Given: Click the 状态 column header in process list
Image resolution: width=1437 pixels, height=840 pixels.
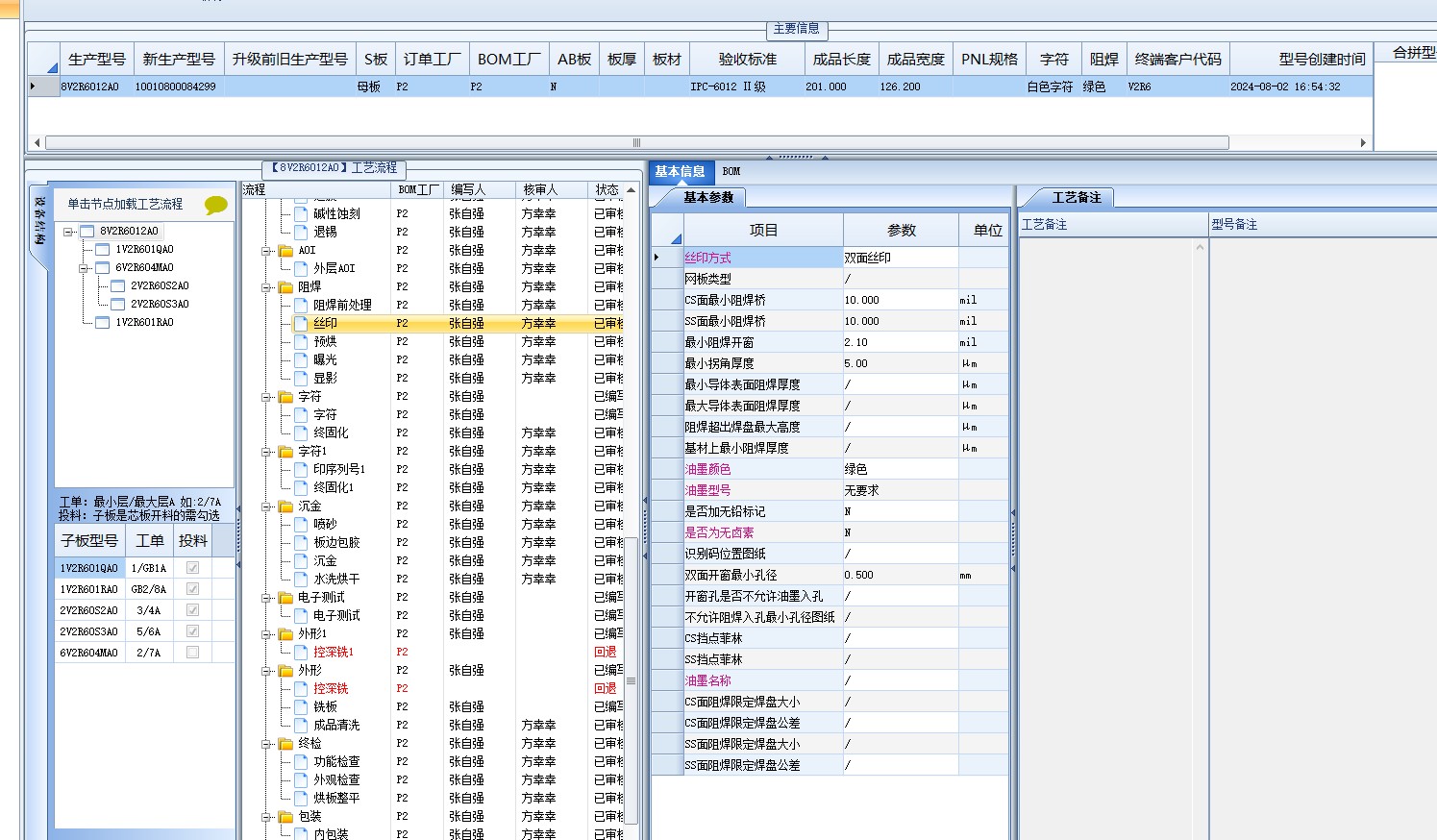Looking at the screenshot, I should click(x=607, y=189).
